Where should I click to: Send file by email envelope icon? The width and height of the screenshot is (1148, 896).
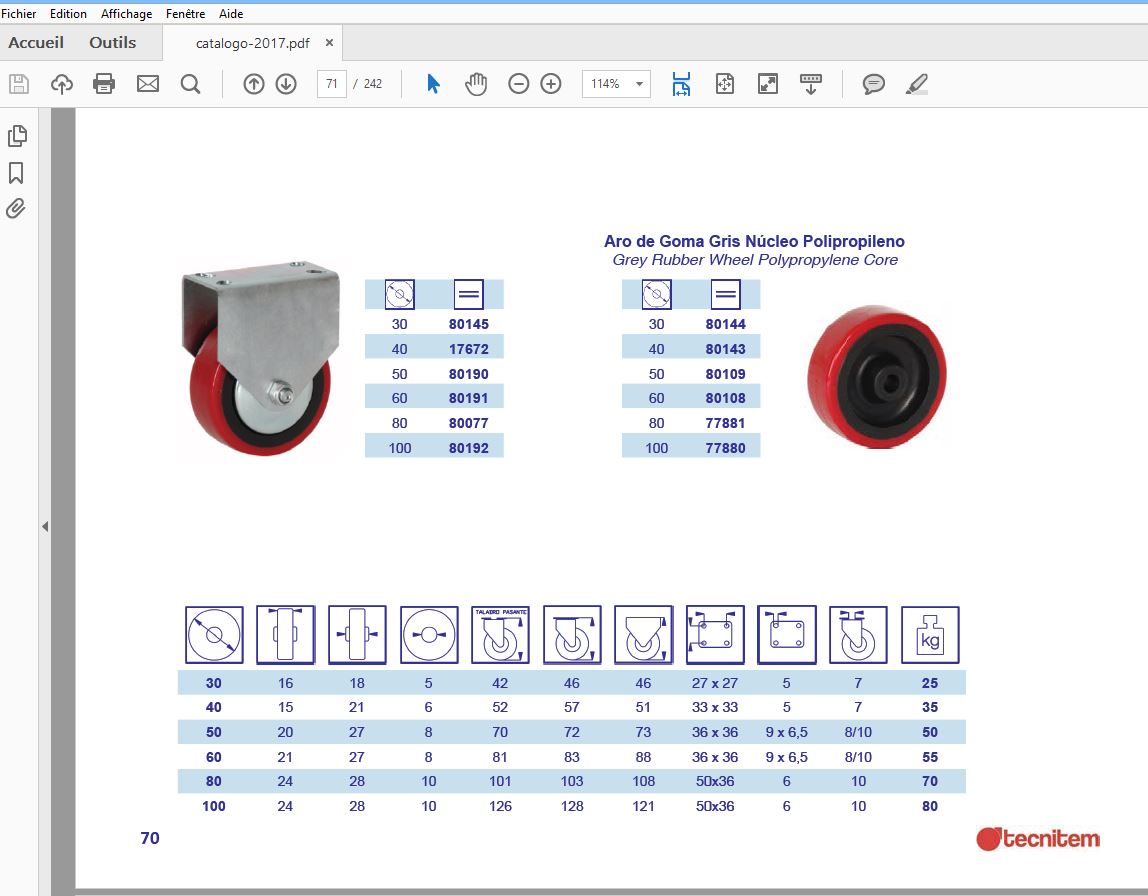148,84
